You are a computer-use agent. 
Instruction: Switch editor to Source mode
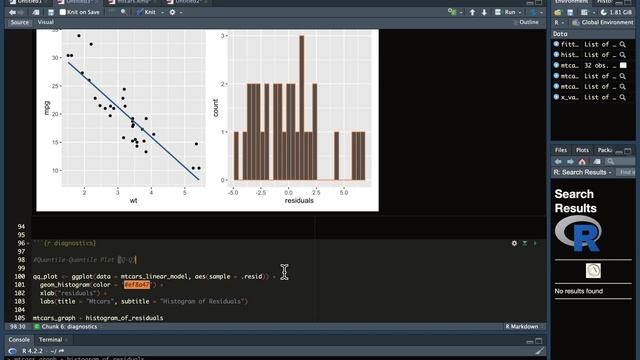20,22
